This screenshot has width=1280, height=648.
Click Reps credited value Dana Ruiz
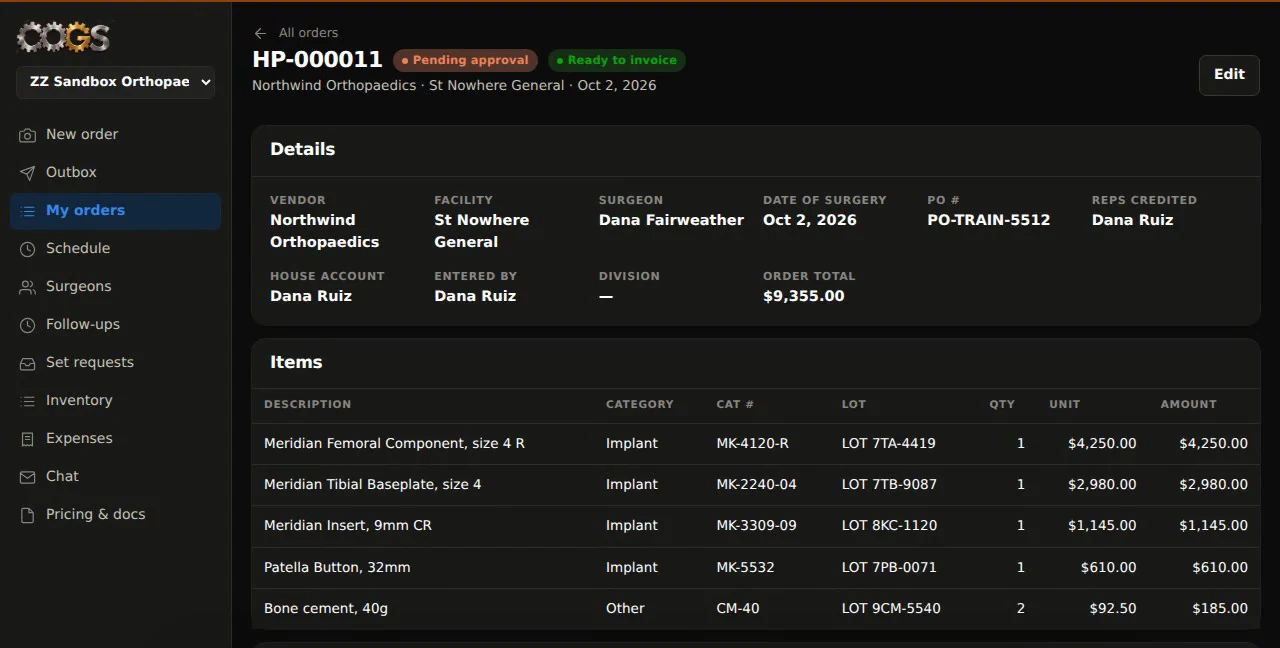1132,220
